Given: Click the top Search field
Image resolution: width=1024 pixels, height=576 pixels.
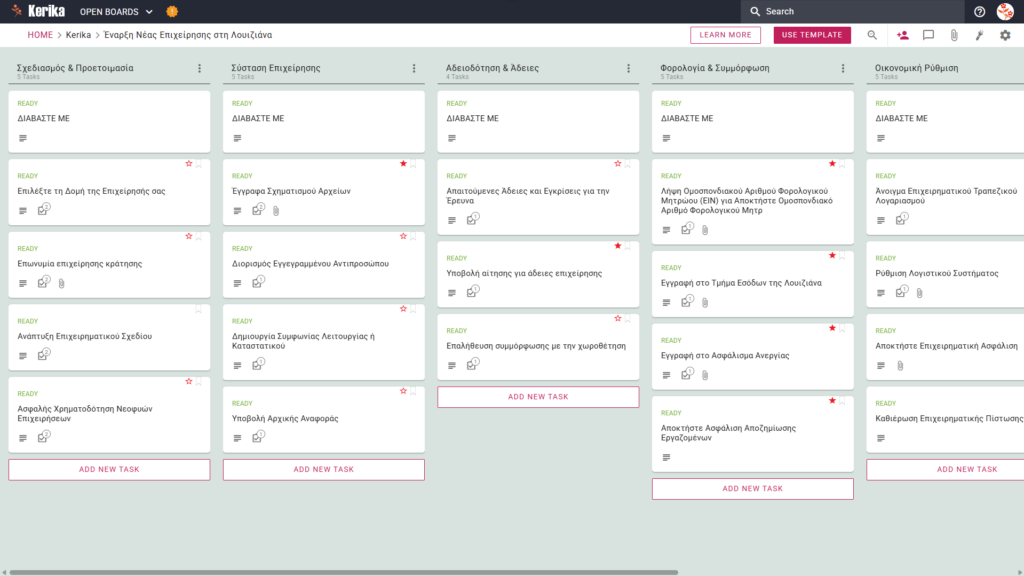Looking at the screenshot, I should tap(852, 11).
